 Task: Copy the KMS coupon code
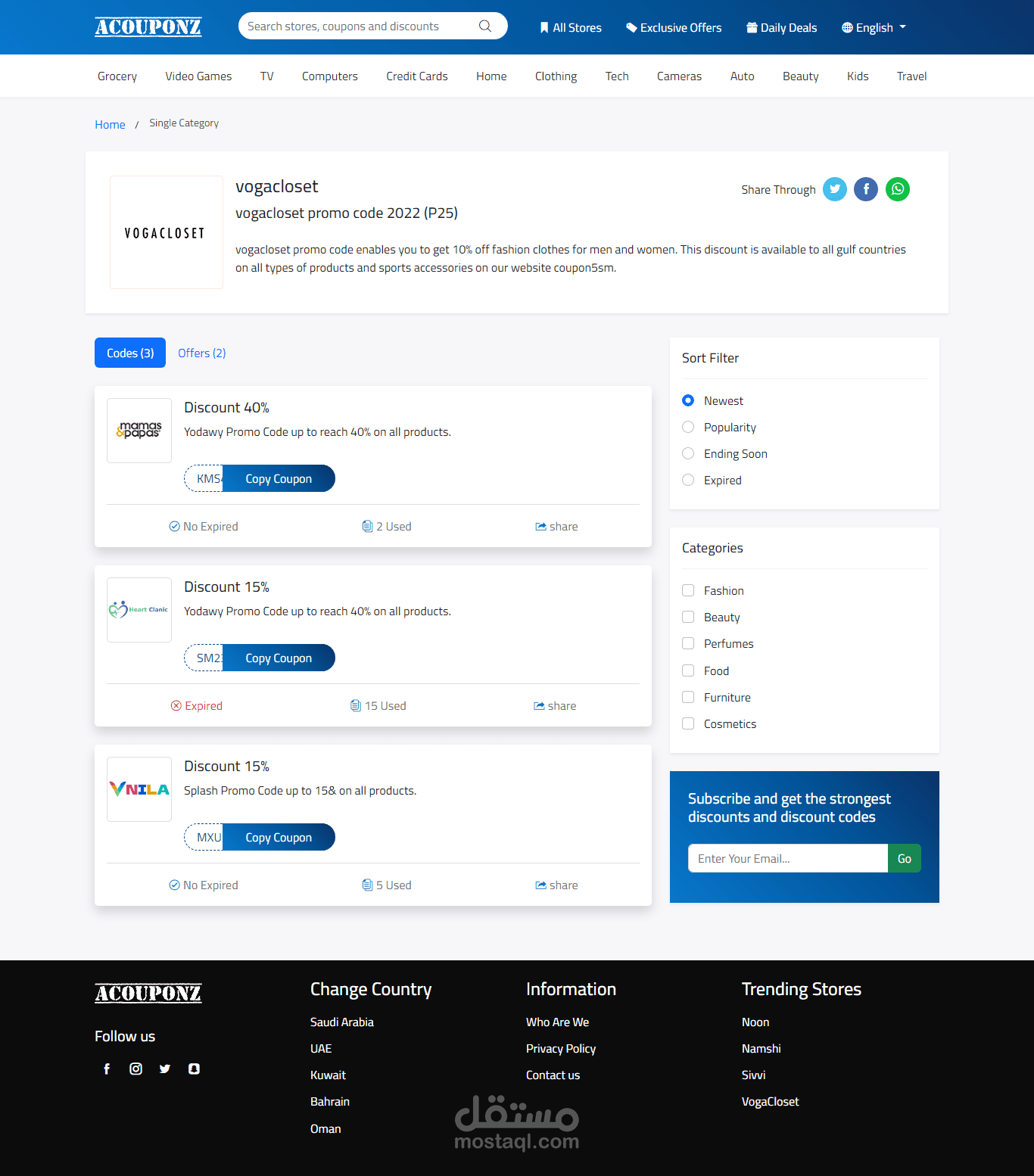(279, 478)
